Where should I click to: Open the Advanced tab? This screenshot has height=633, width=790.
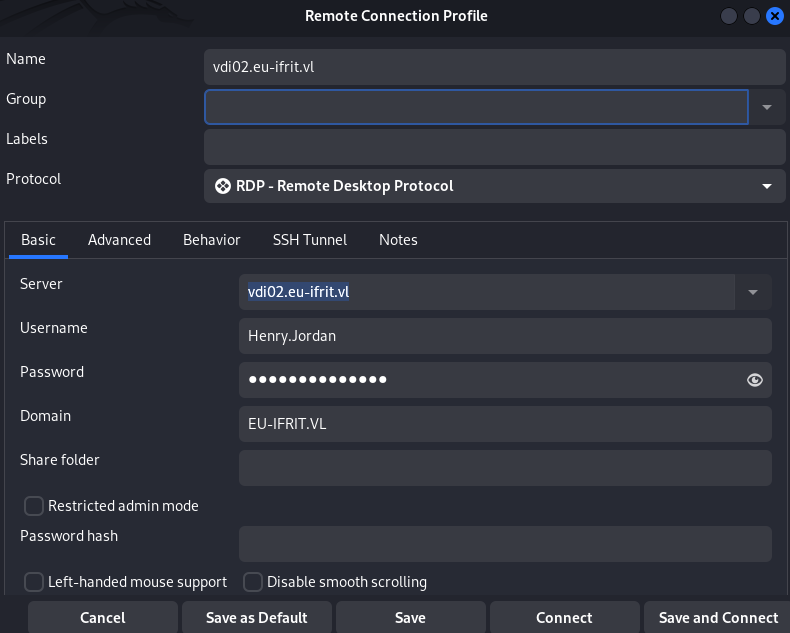pyautogui.click(x=119, y=240)
